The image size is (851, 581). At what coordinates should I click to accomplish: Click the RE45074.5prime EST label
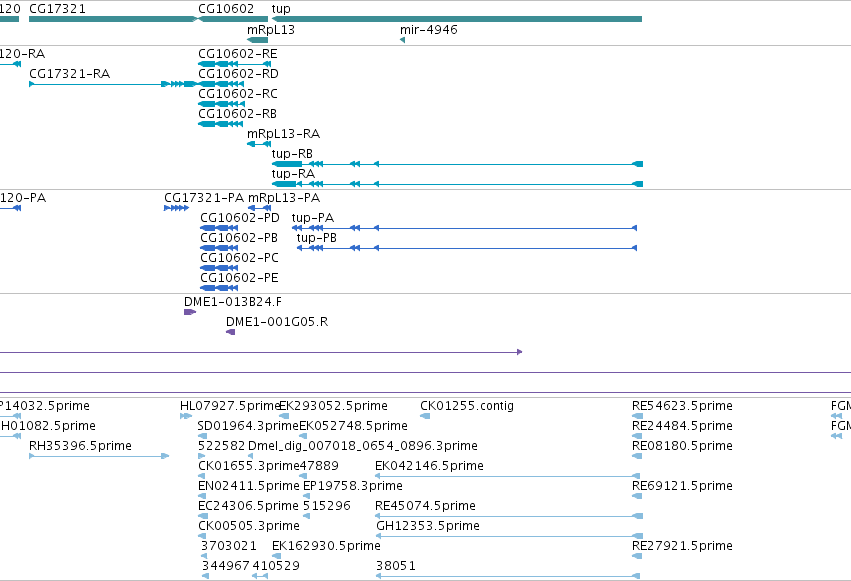[426, 507]
